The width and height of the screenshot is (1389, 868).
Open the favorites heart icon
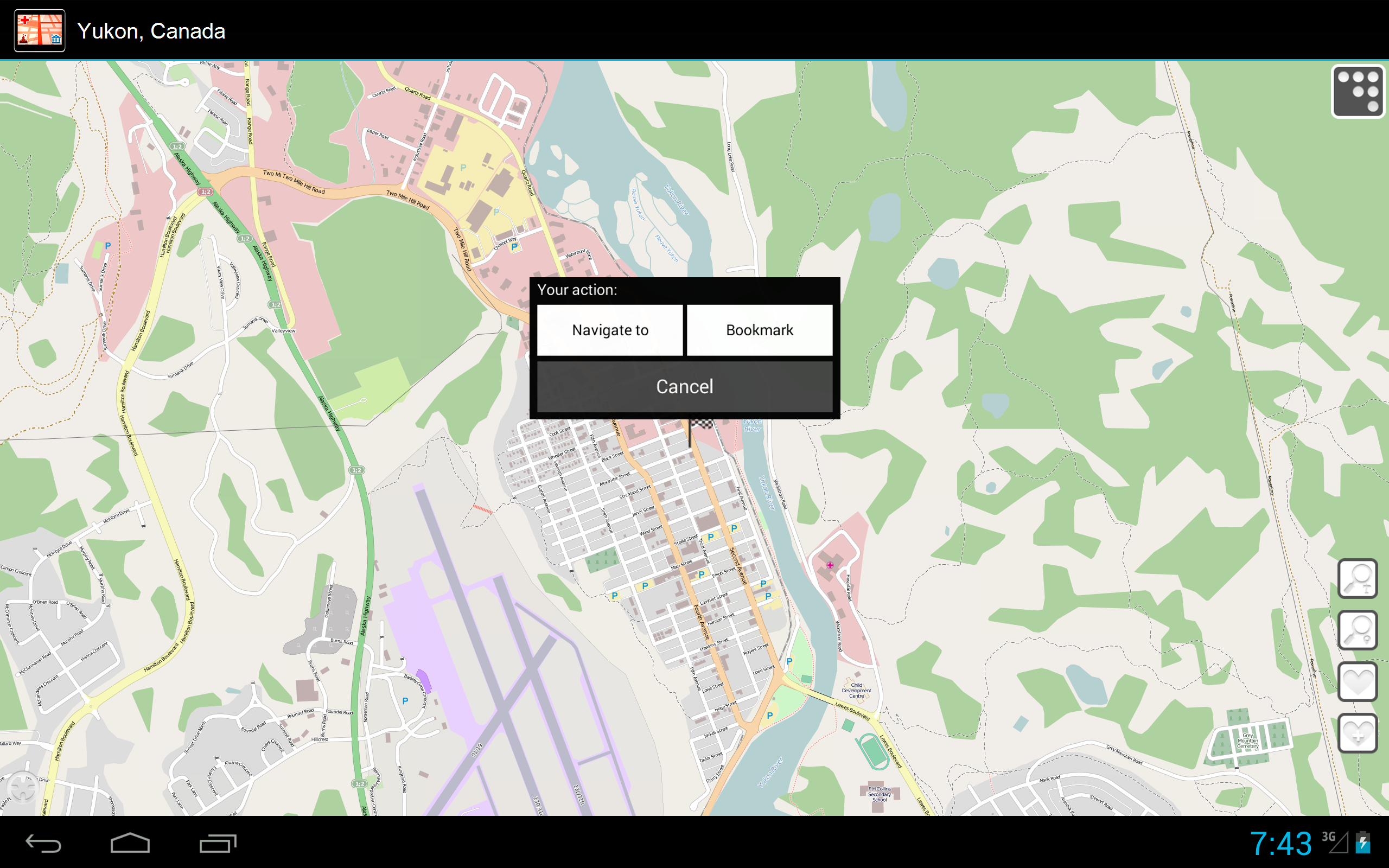point(1358,681)
